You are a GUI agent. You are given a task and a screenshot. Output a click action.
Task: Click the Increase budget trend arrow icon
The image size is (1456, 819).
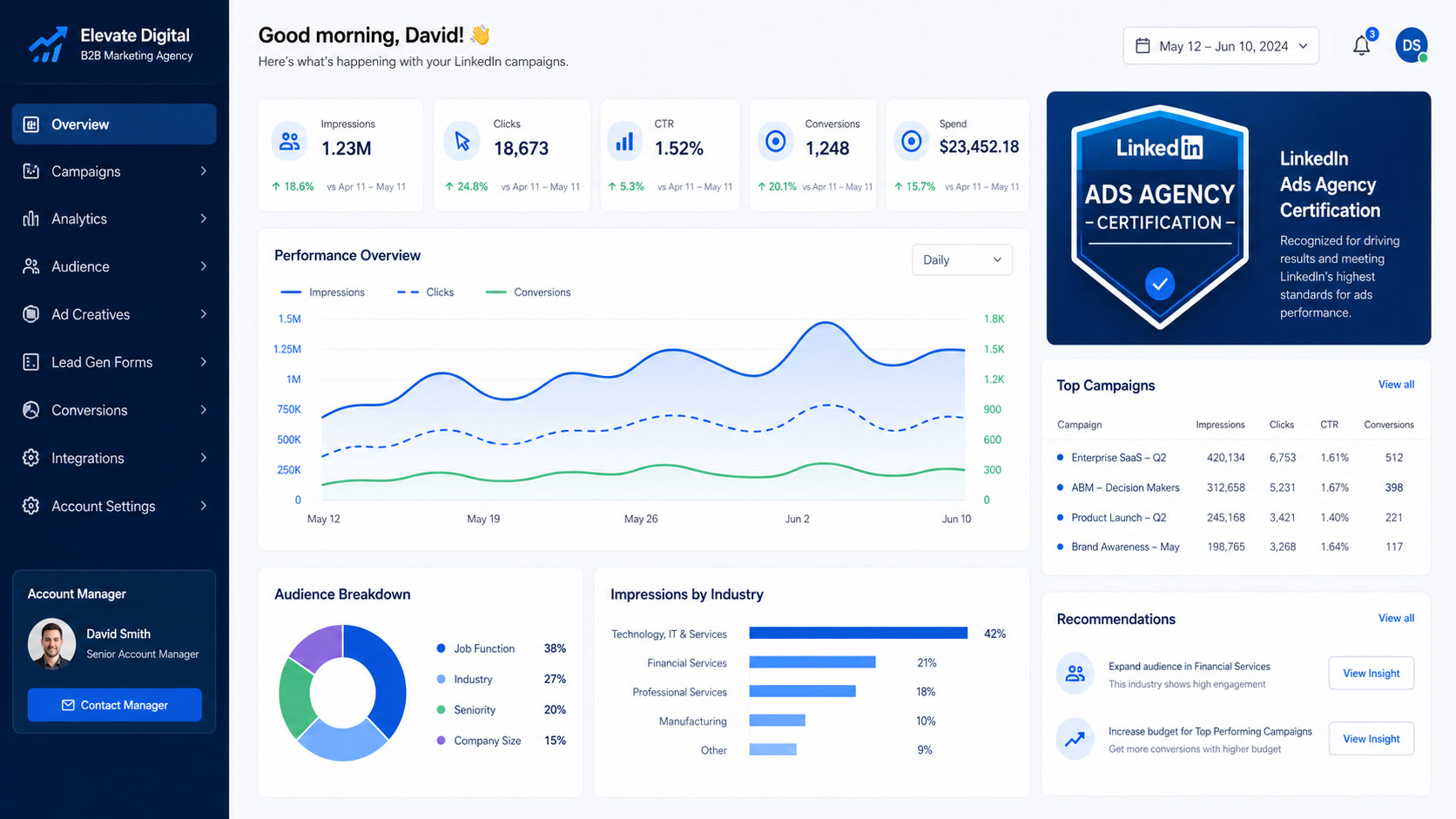click(x=1075, y=739)
